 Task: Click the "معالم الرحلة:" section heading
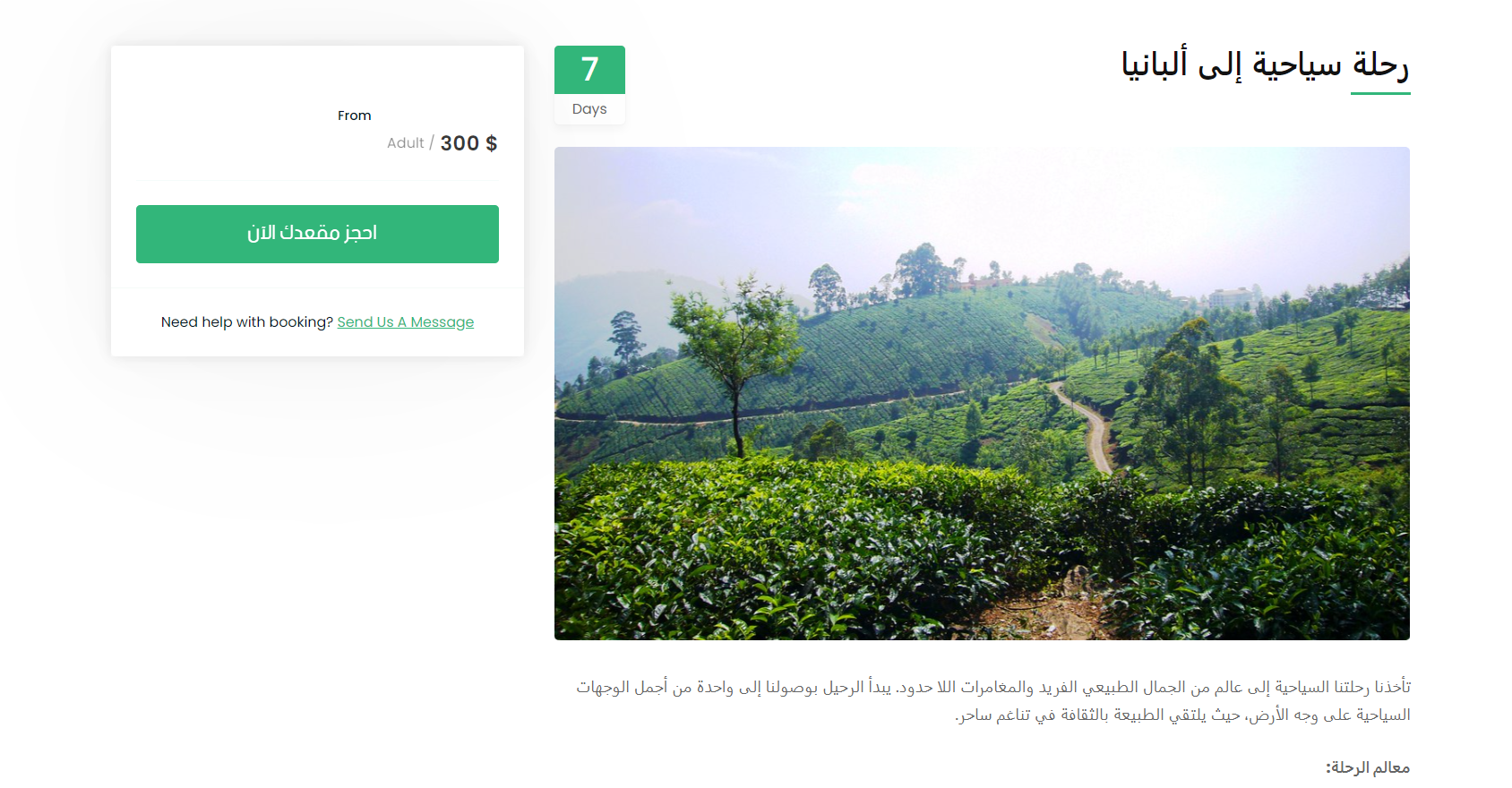[x=1368, y=767]
